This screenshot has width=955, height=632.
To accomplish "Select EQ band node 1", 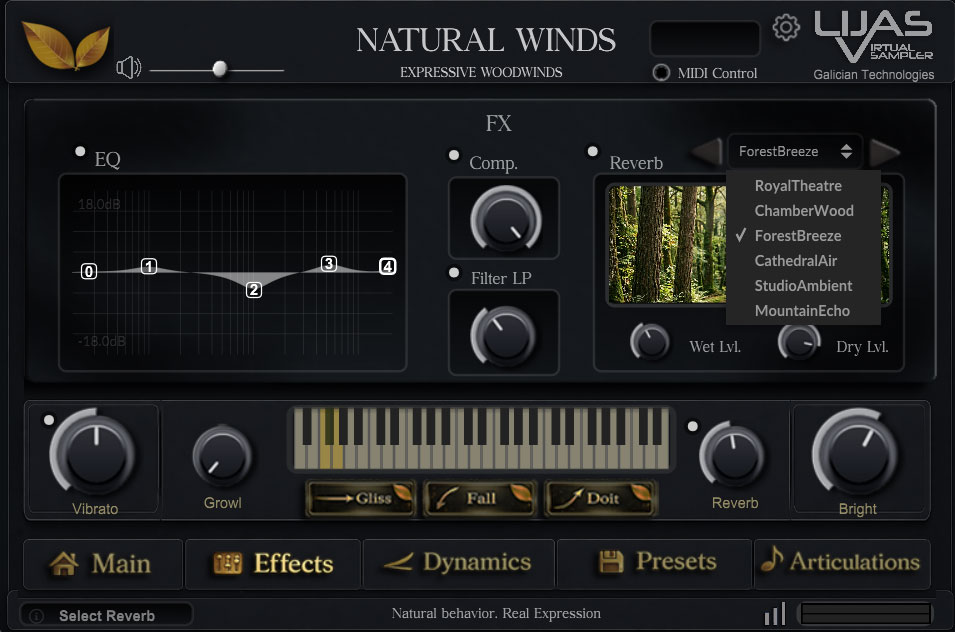I will pos(149,266).
